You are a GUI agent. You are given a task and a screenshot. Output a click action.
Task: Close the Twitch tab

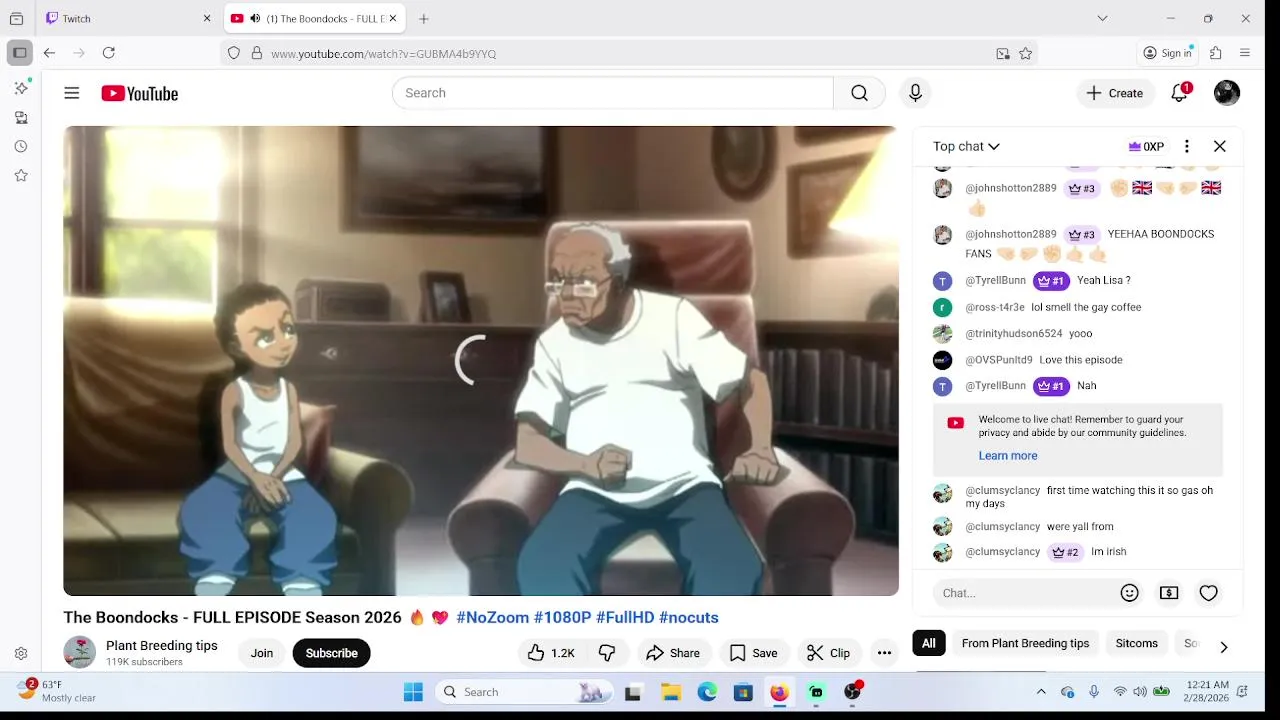(207, 19)
